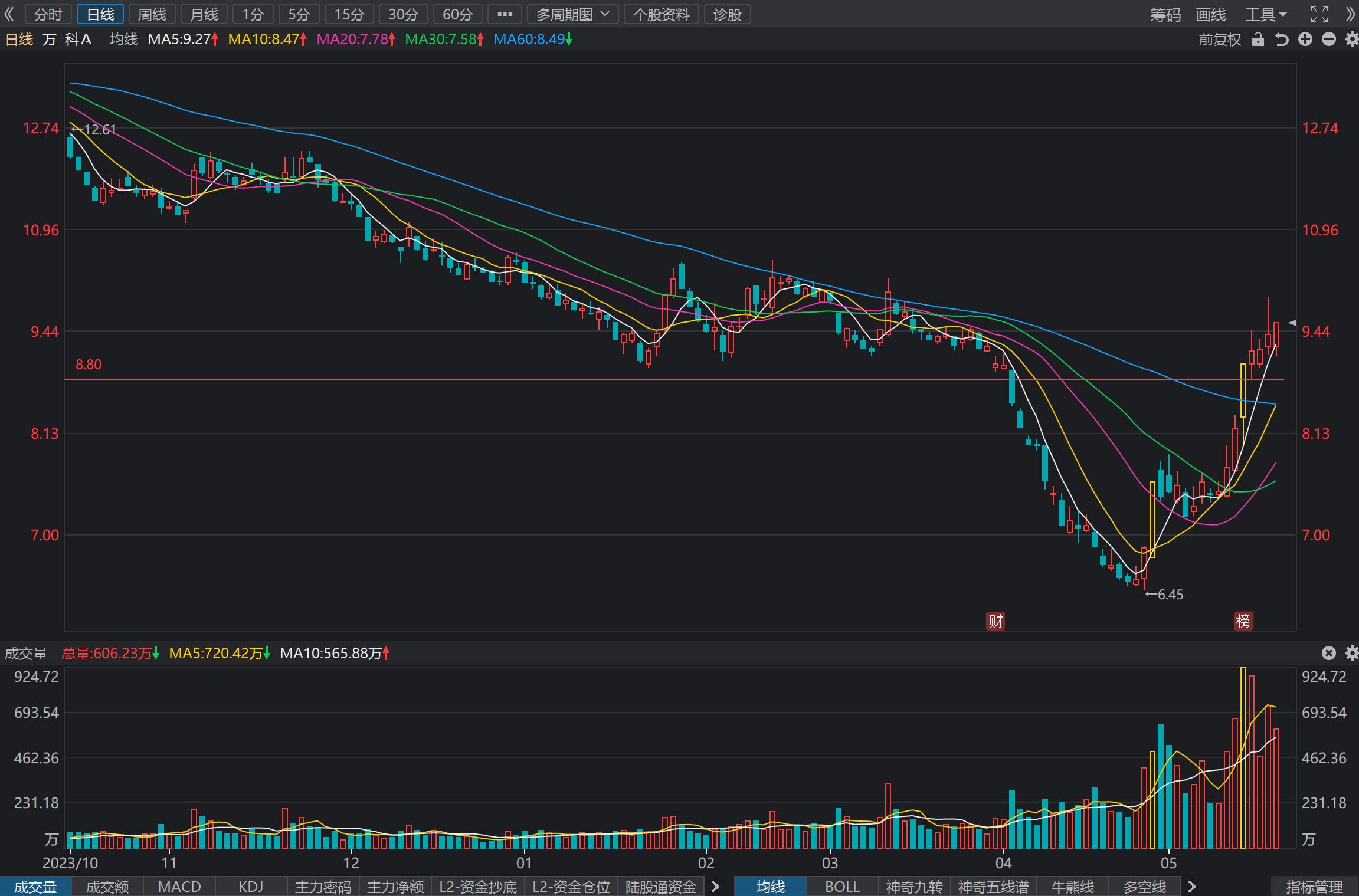Select KDJ indicator tab

251,887
